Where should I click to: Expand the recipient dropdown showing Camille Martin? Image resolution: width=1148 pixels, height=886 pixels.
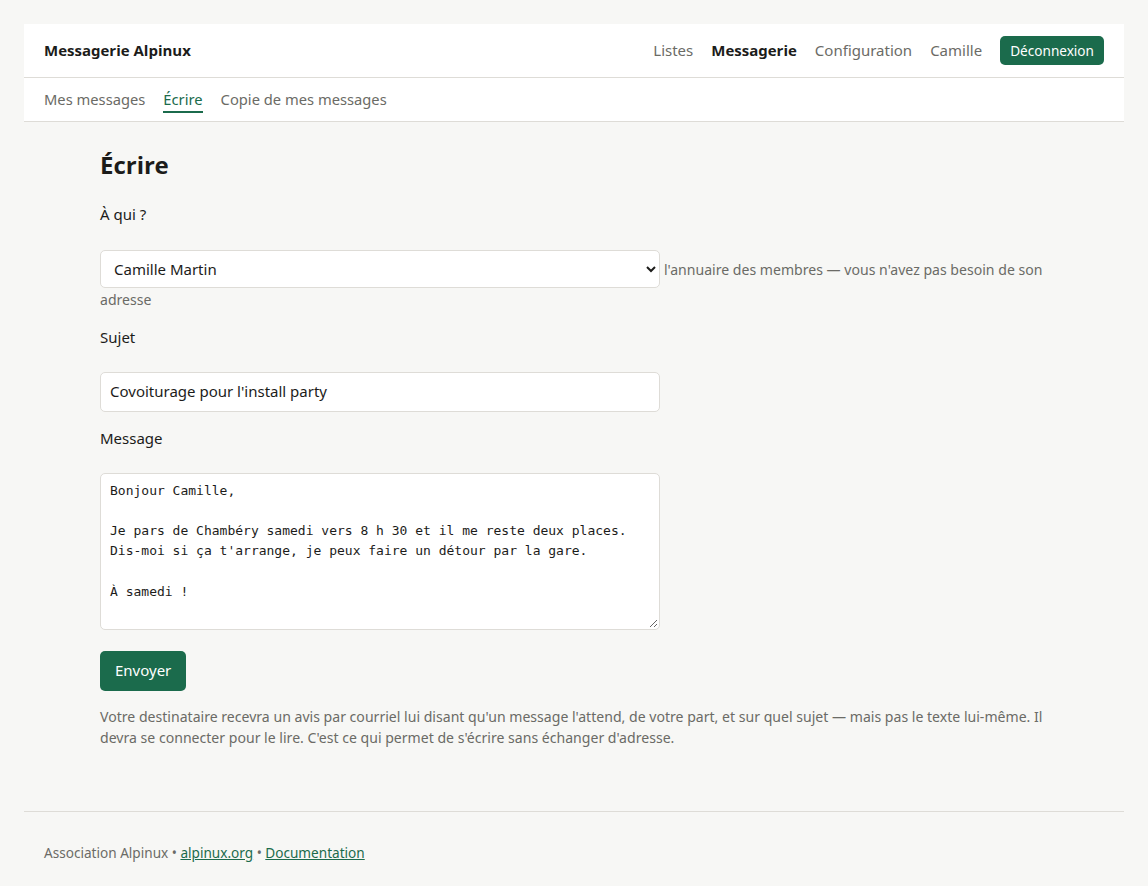(x=379, y=269)
